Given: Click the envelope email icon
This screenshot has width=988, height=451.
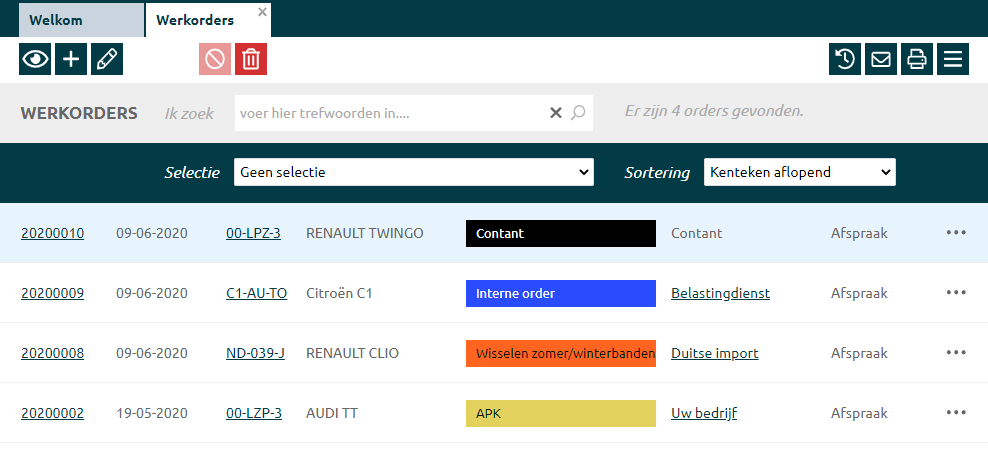Looking at the screenshot, I should point(881,59).
